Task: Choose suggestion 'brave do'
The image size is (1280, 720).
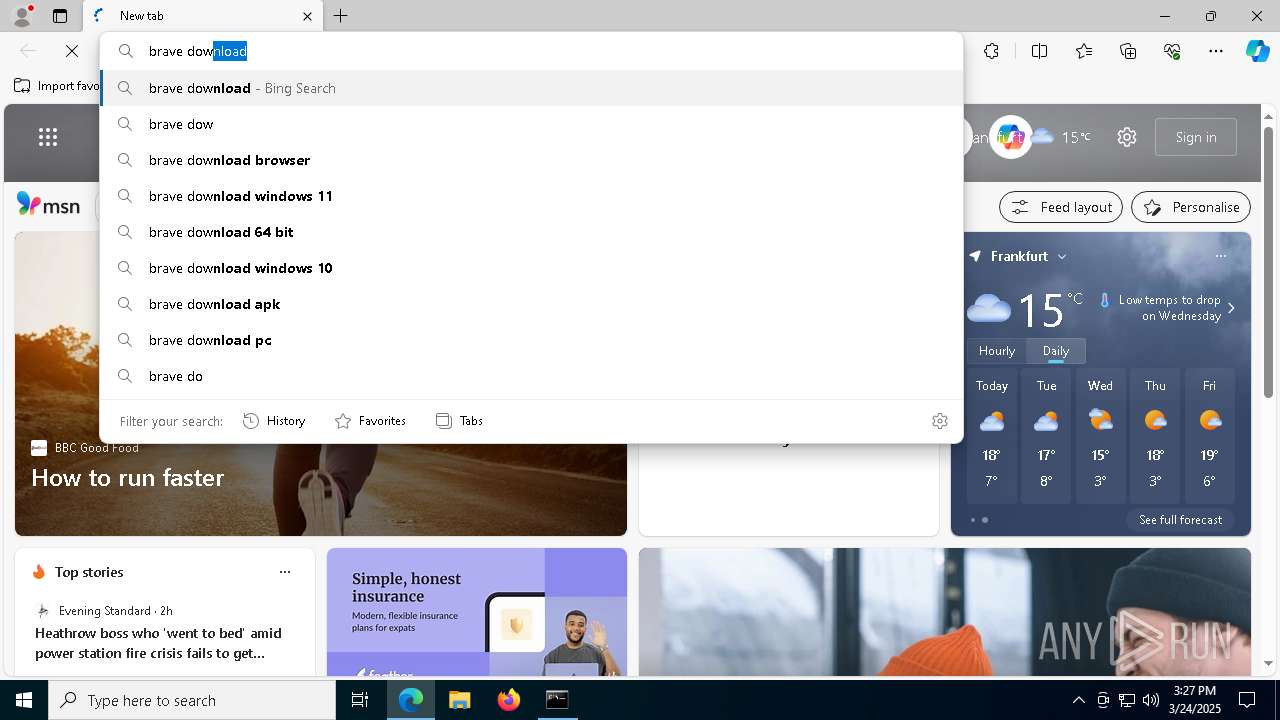Action: [532, 376]
